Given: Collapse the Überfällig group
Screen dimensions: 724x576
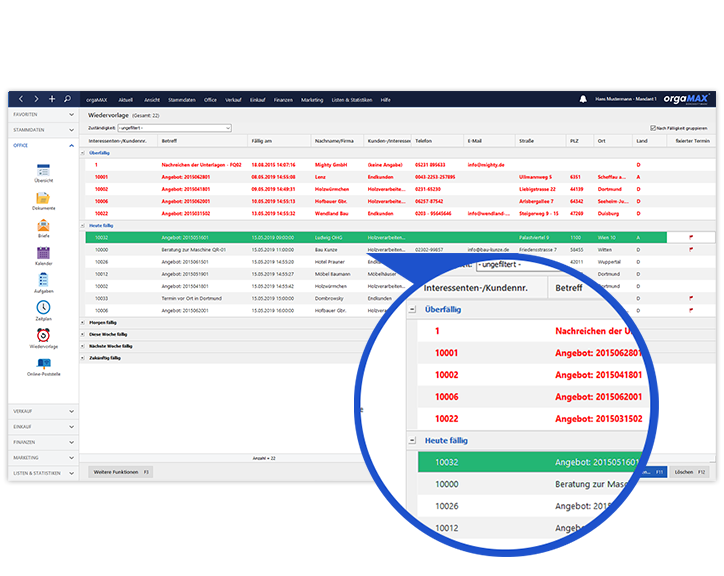Looking at the screenshot, I should pyautogui.click(x=83, y=153).
